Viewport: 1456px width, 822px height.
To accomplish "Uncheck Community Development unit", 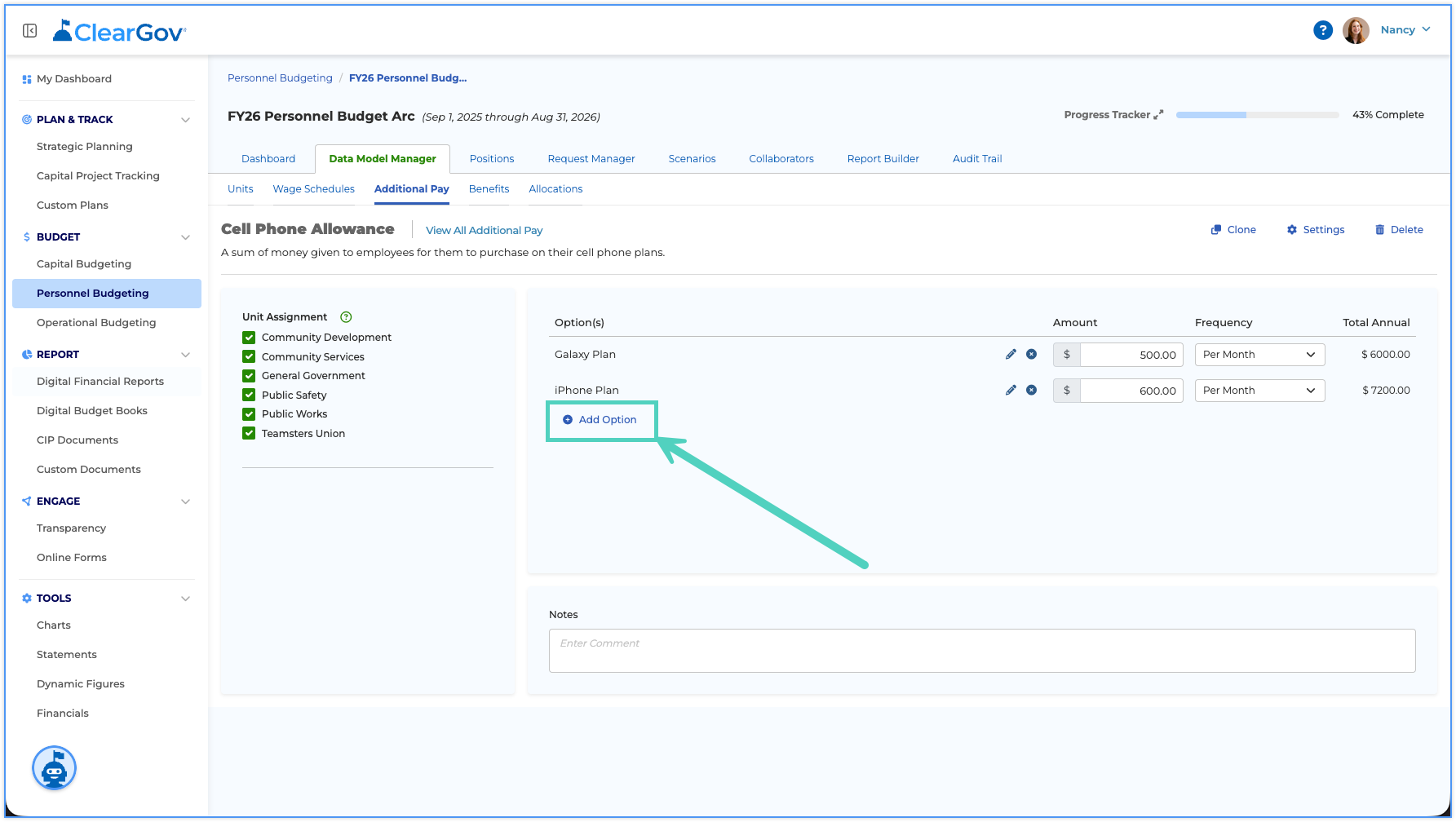I will pos(249,337).
